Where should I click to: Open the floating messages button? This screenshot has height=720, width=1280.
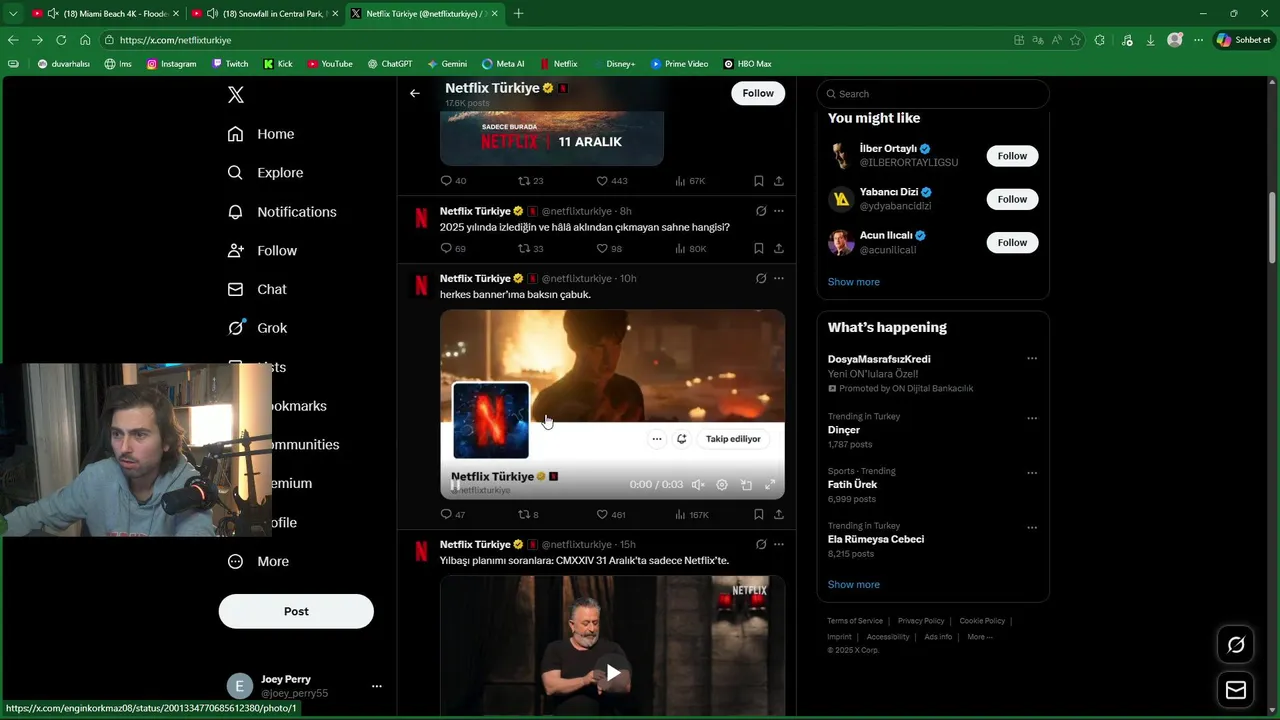pos(1236,690)
